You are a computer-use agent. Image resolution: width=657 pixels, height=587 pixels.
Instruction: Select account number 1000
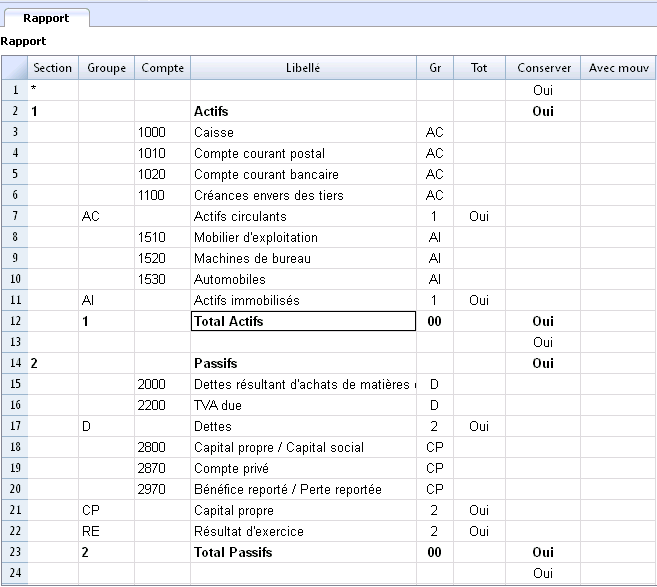[x=163, y=132]
